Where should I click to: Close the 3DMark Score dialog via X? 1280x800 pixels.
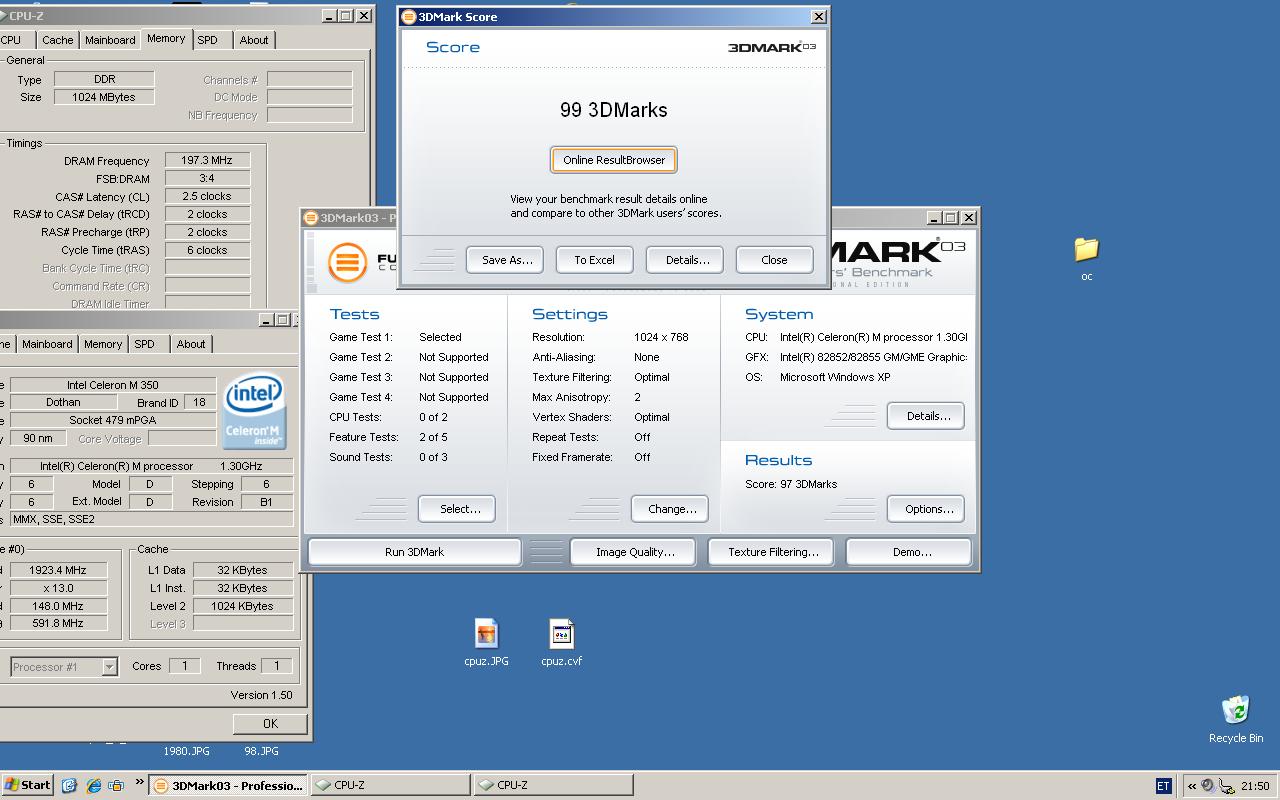[x=818, y=16]
